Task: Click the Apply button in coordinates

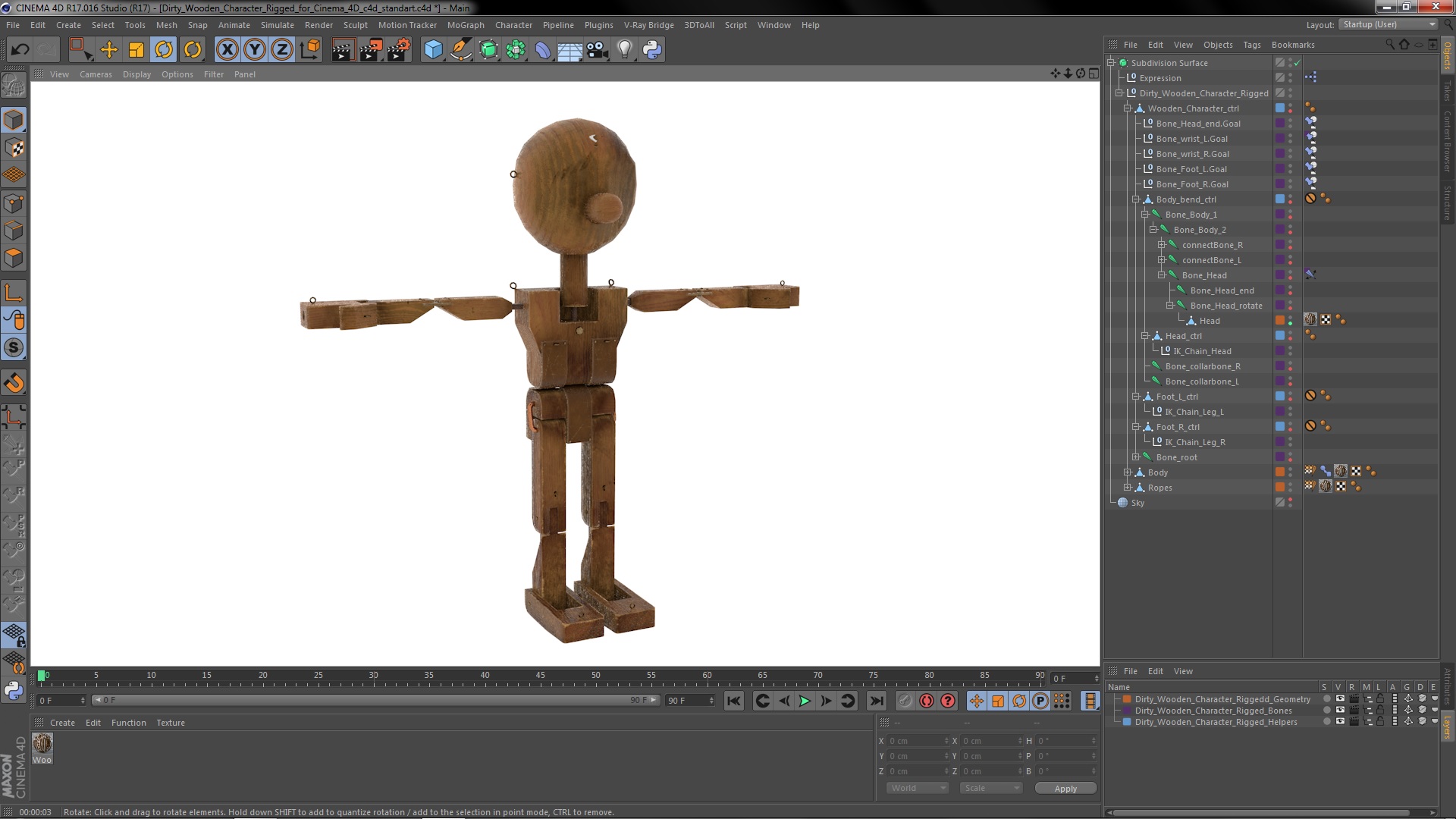Action: click(x=1065, y=788)
